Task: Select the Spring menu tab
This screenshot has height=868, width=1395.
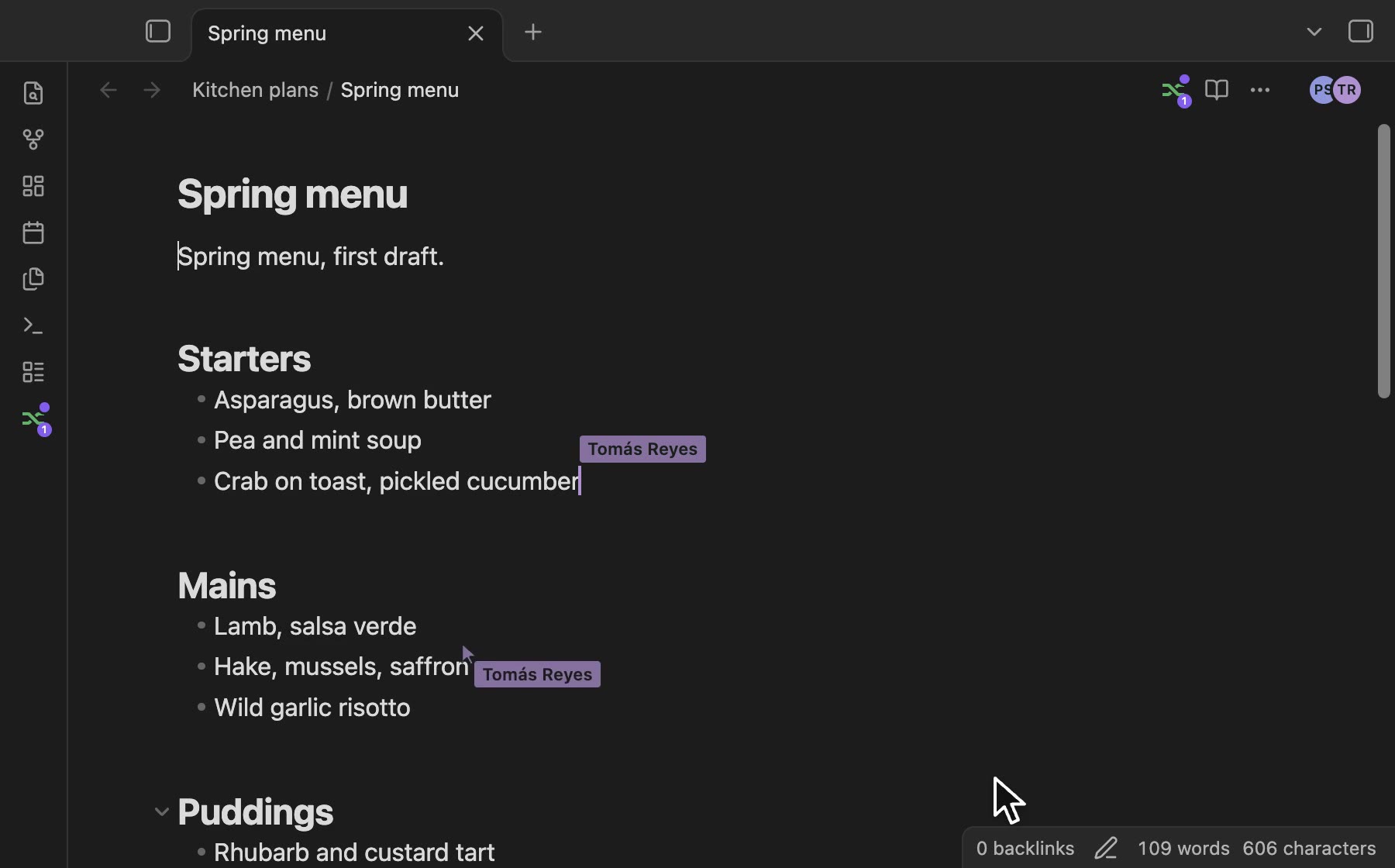Action: coord(347,34)
